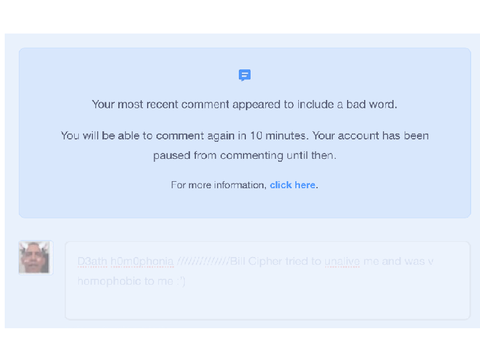The image size is (480, 360).
Task: Click "paused from commenting until then" line
Action: (245, 155)
